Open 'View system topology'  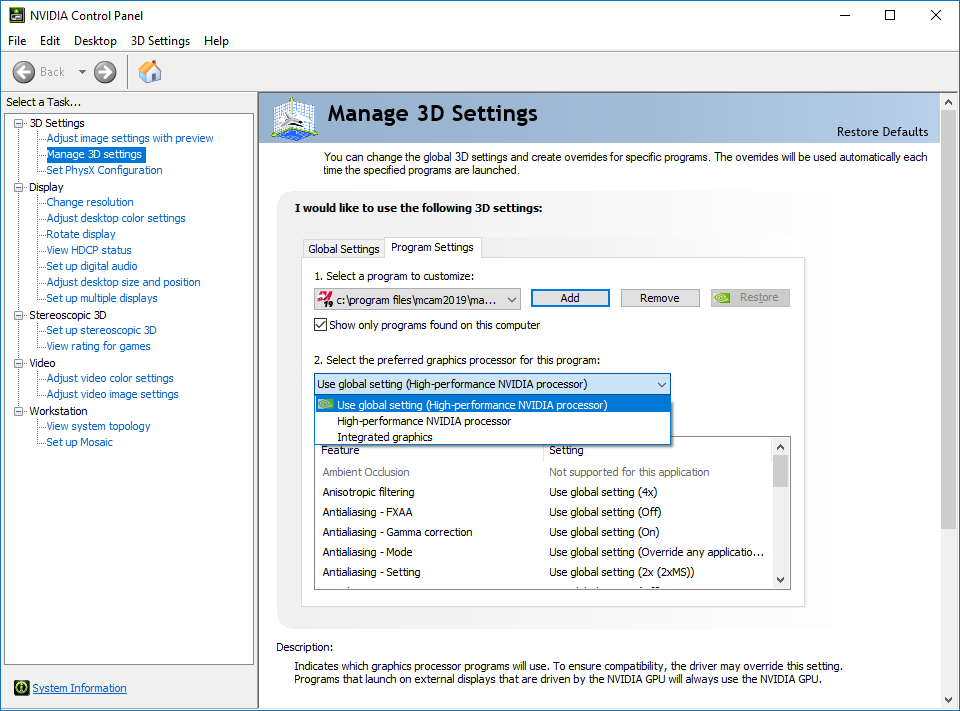click(x=98, y=426)
